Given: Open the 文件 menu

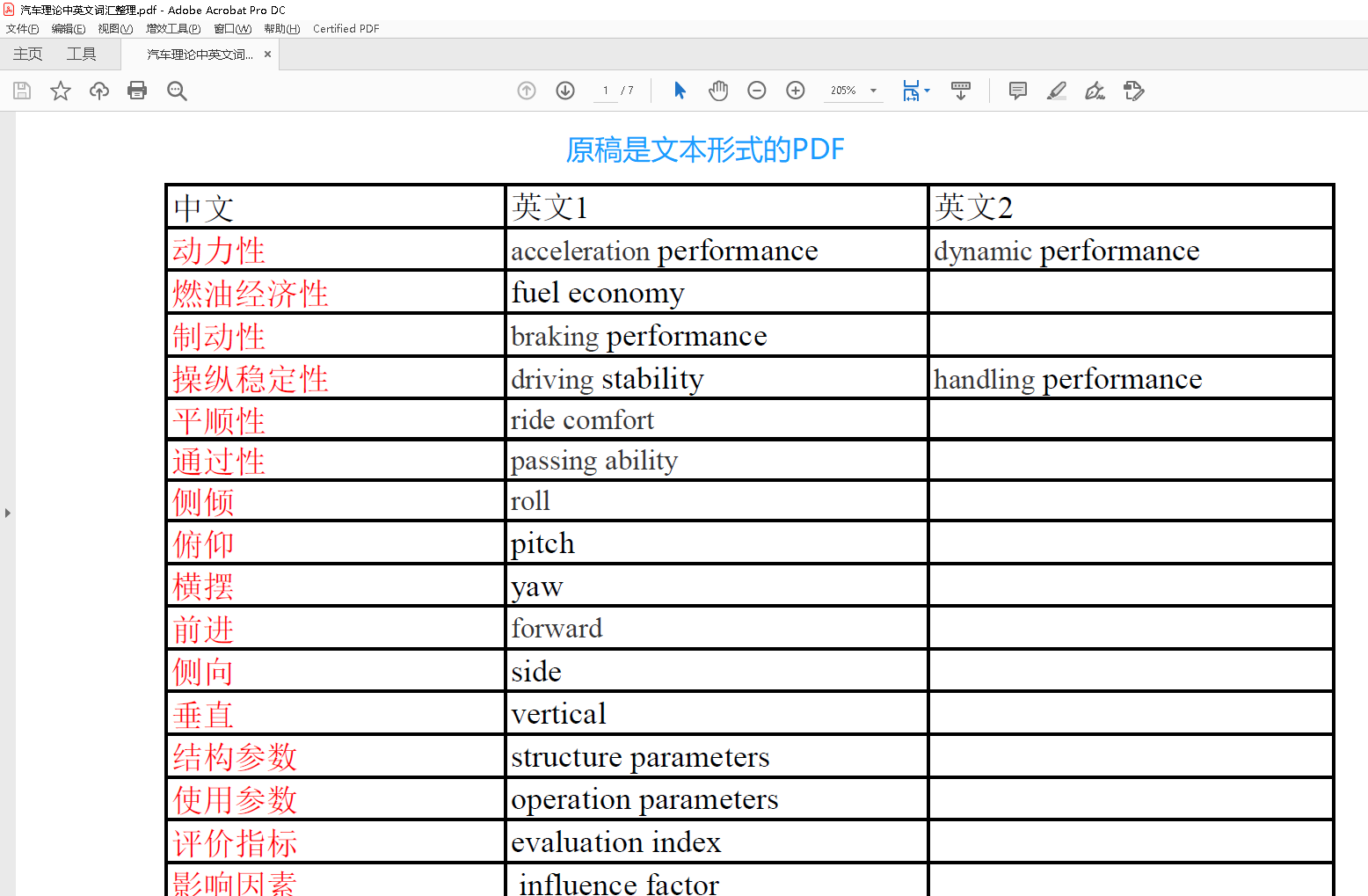Looking at the screenshot, I should pos(22,29).
